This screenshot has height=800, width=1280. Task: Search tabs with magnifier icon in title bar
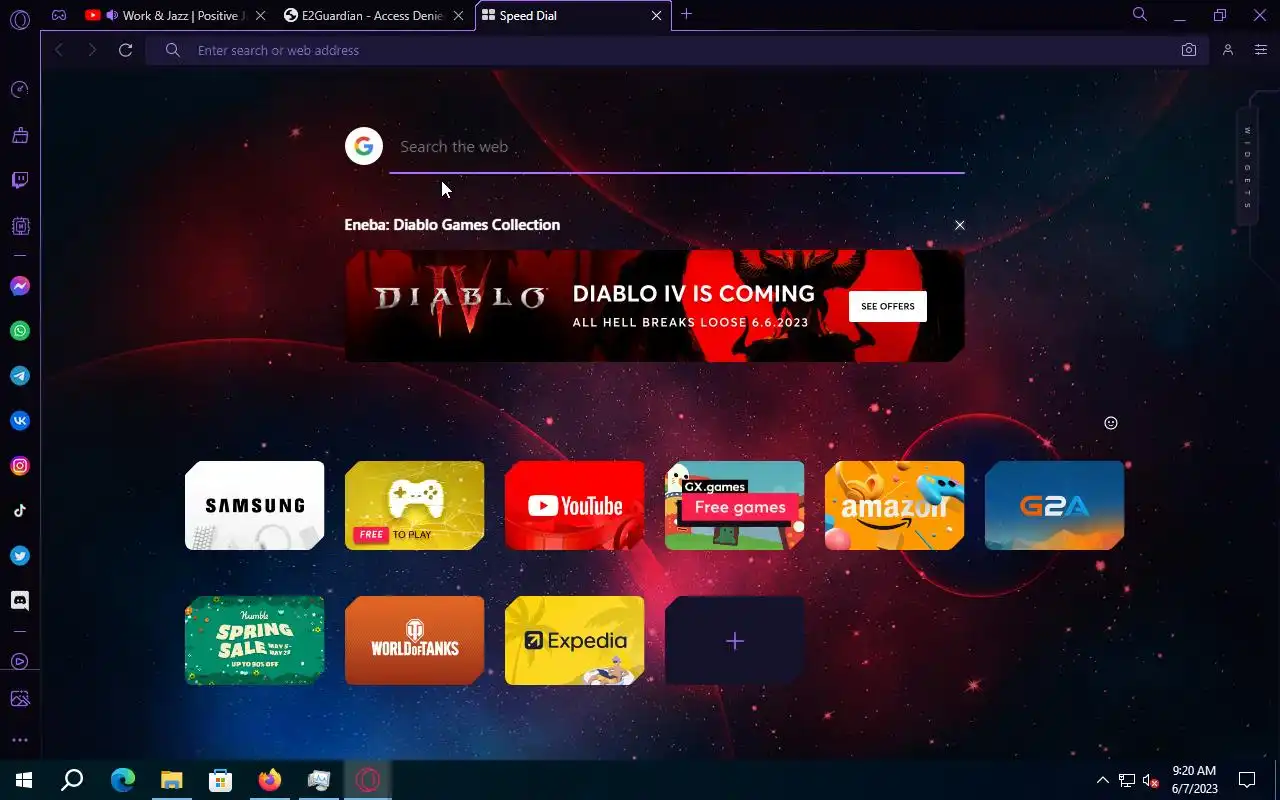coord(1140,15)
